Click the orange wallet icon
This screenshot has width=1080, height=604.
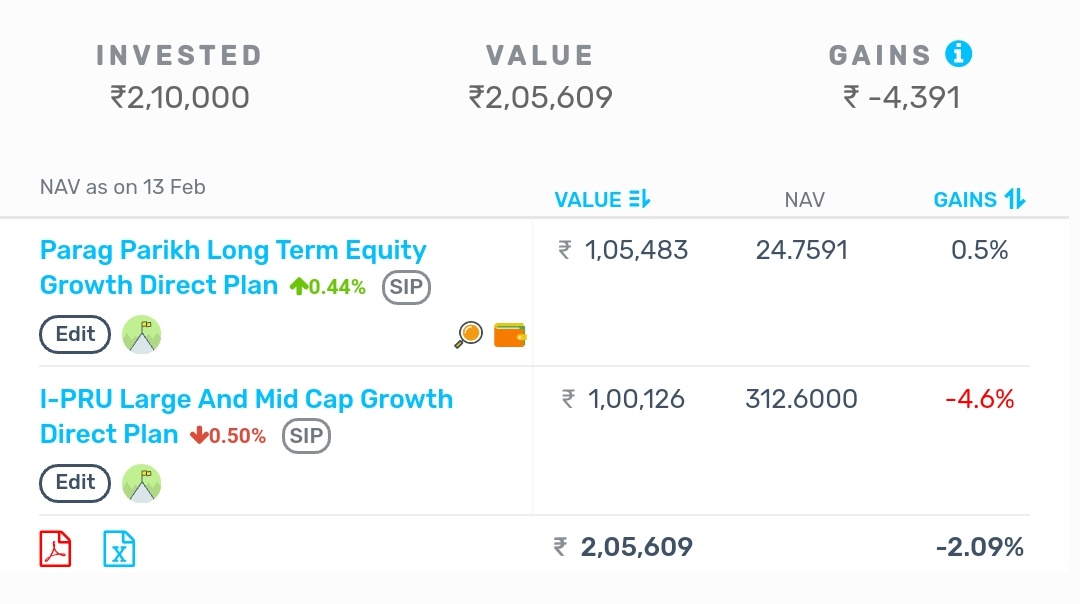[510, 335]
